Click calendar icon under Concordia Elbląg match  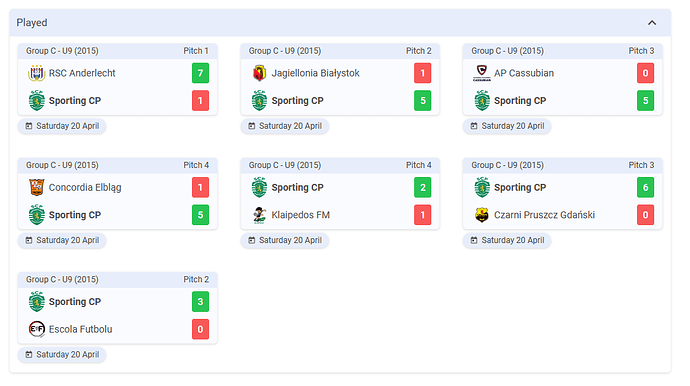point(29,240)
